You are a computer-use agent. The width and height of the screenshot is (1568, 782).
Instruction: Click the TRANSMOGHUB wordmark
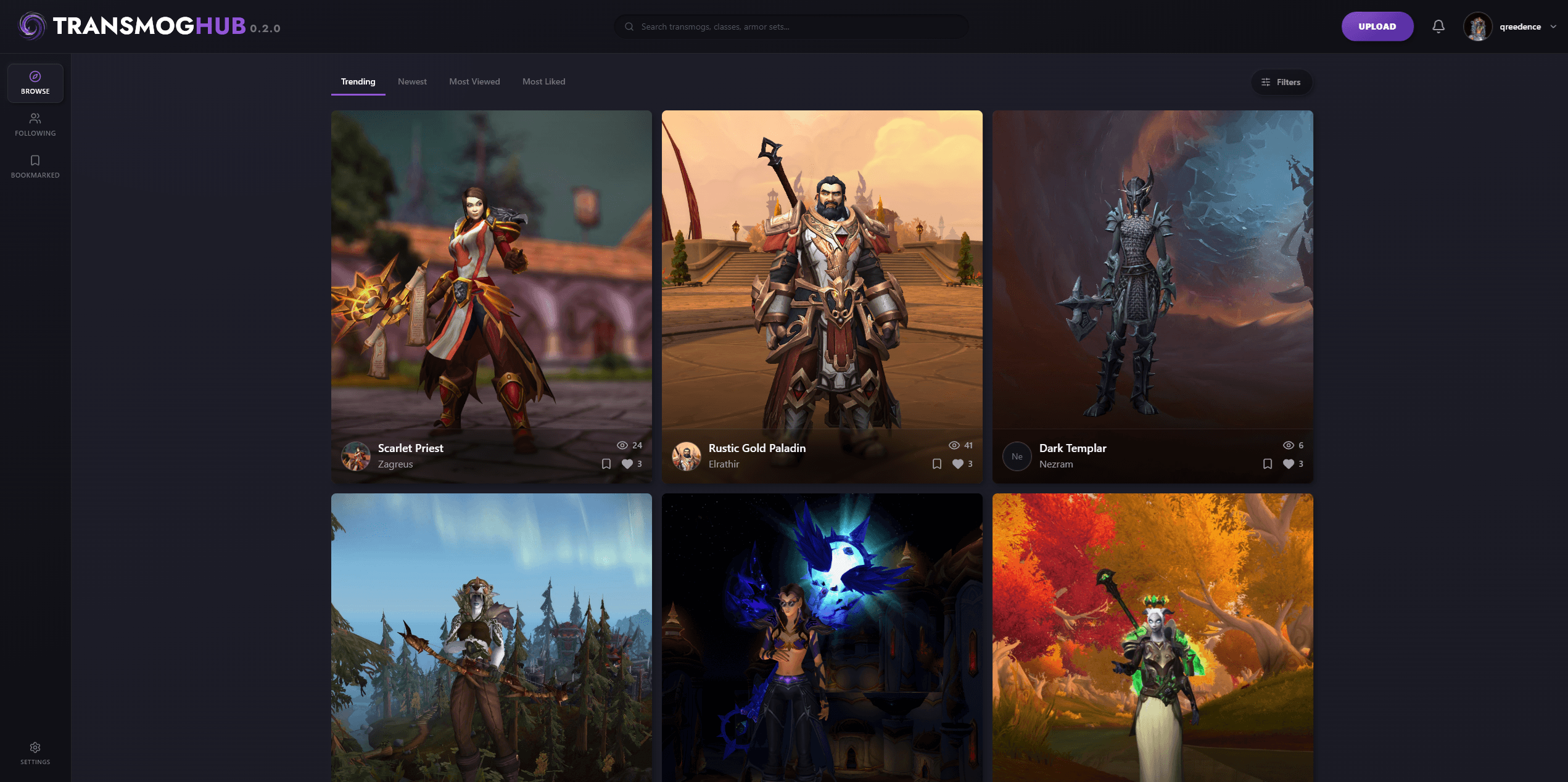(149, 26)
